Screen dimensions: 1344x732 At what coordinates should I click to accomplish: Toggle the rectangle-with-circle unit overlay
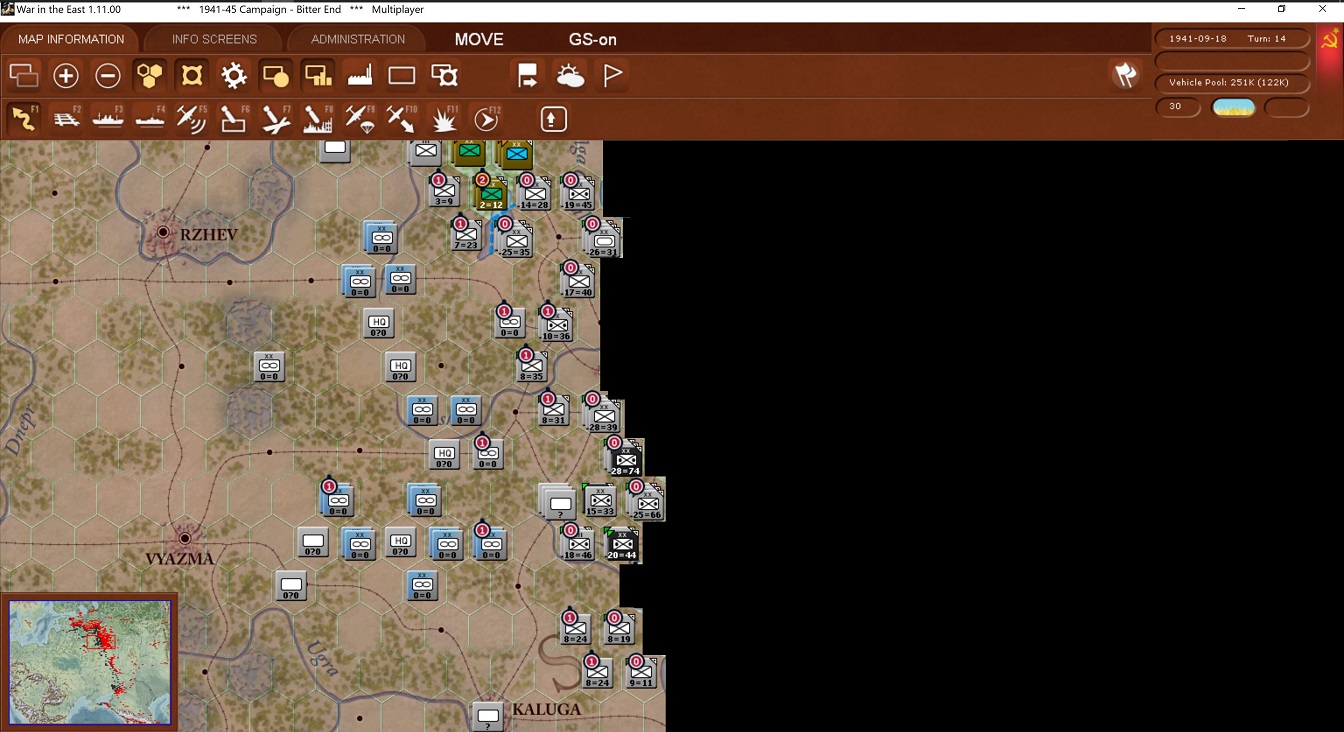point(275,75)
